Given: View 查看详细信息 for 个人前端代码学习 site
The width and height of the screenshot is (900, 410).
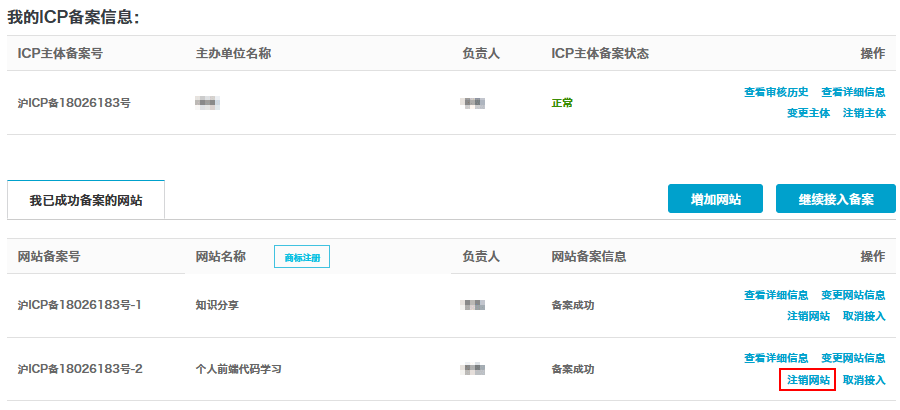Looking at the screenshot, I should point(776,358).
